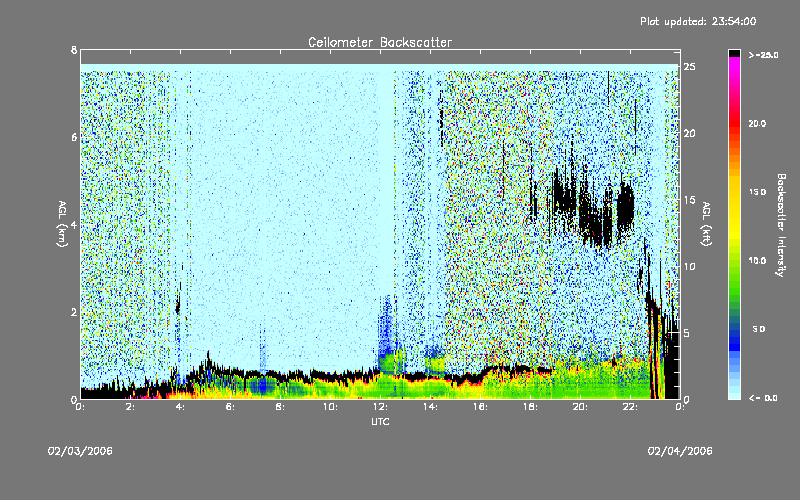Click the "10.0" colorbar label

(757, 260)
